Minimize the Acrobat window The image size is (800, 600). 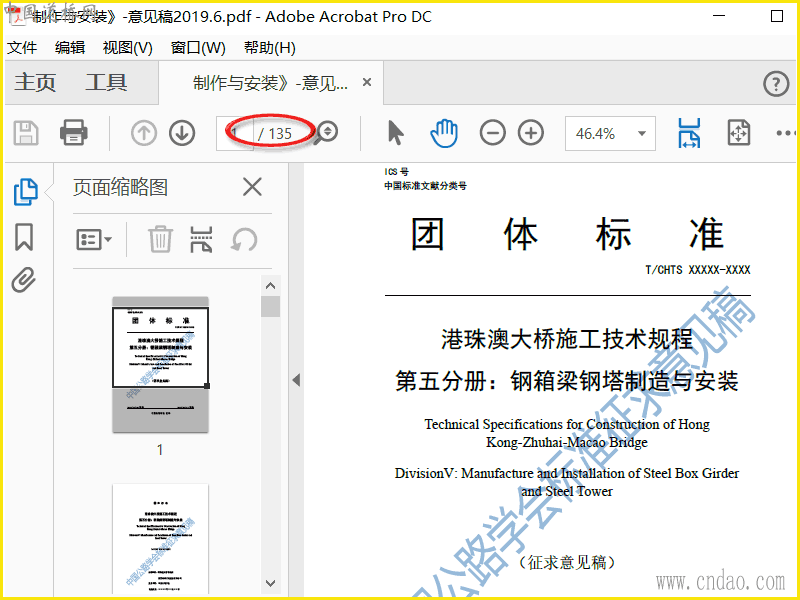point(719,16)
